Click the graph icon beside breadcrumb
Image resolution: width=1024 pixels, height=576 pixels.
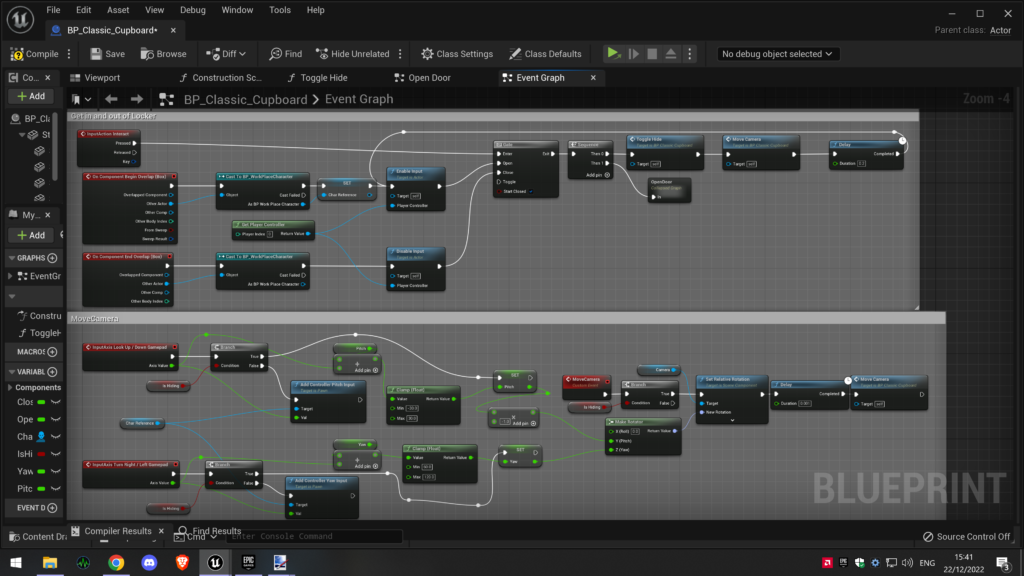point(167,99)
